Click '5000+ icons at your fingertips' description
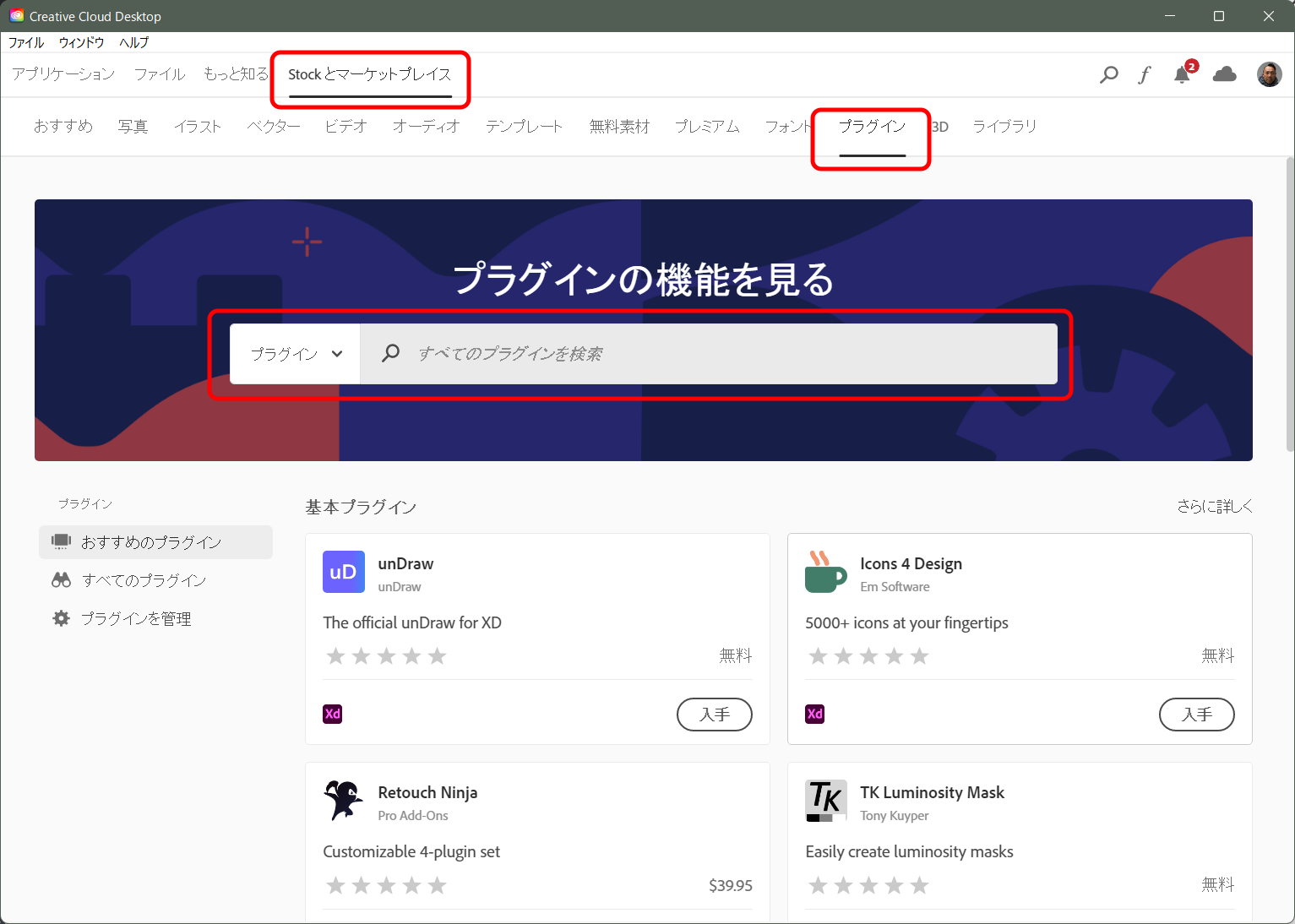Screen dimensions: 1295x924 click(x=906, y=622)
